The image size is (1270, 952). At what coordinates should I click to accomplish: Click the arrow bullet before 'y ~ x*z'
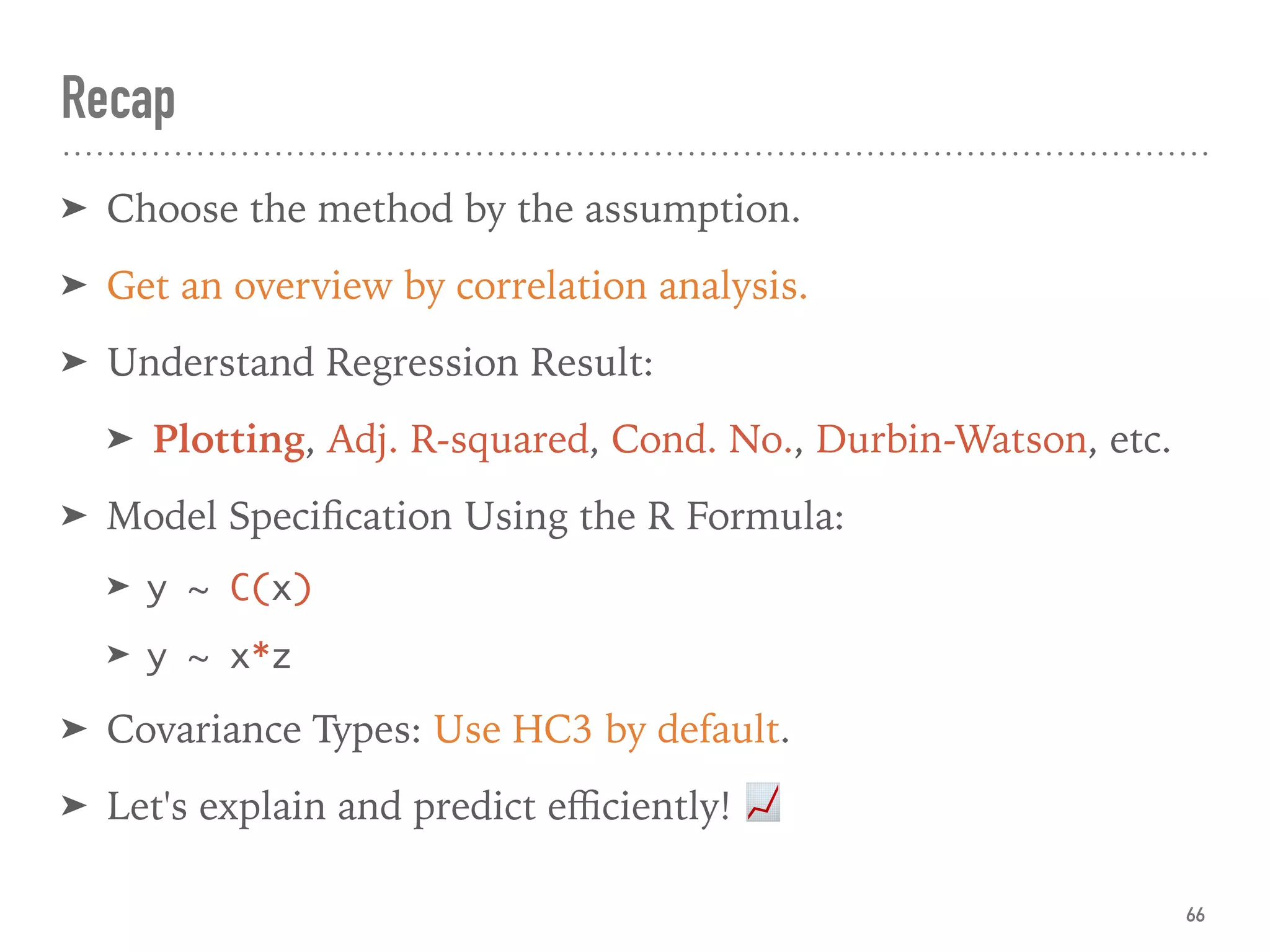point(118,654)
